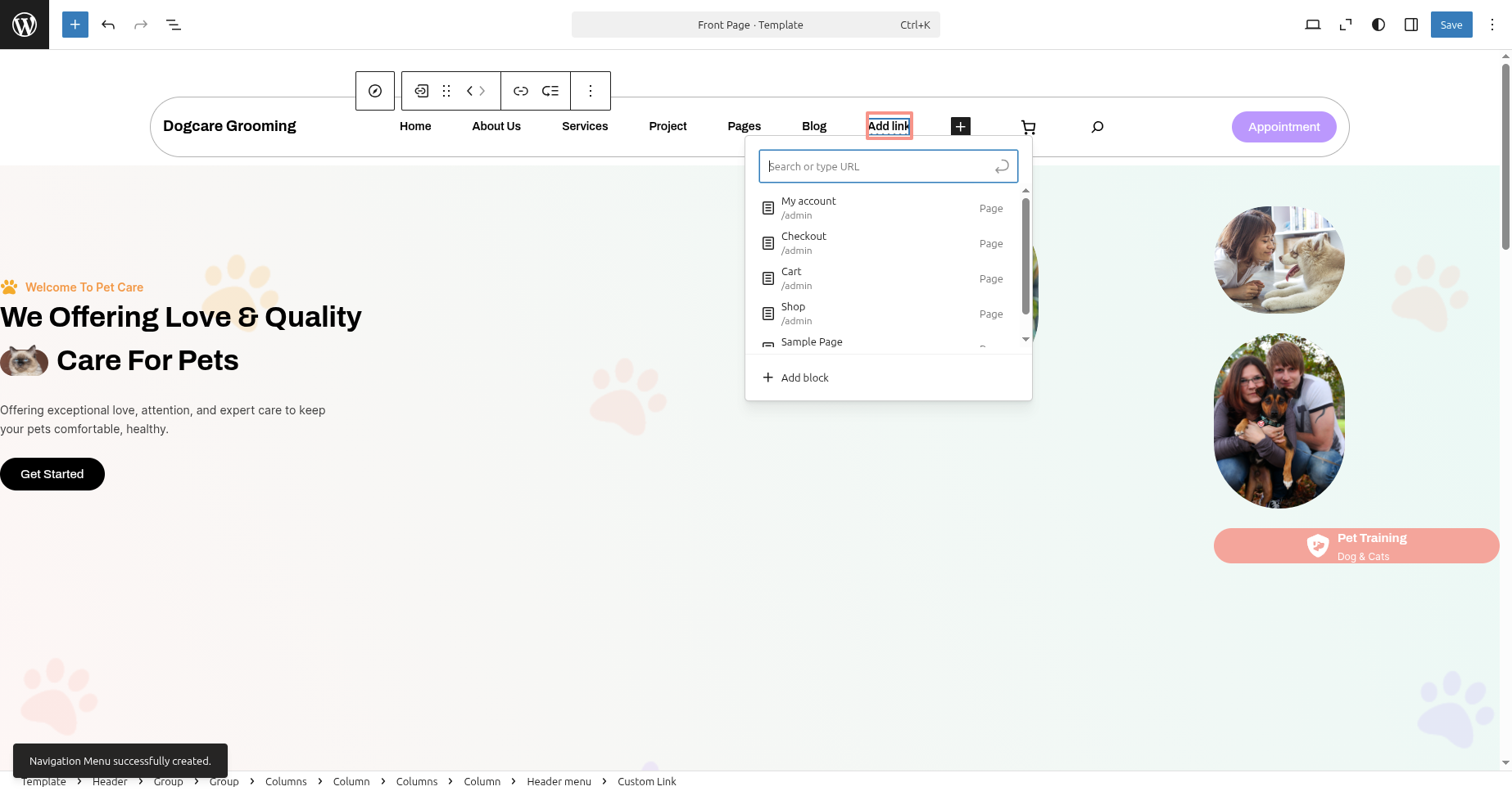Choose the My account page suggestion

(x=883, y=208)
